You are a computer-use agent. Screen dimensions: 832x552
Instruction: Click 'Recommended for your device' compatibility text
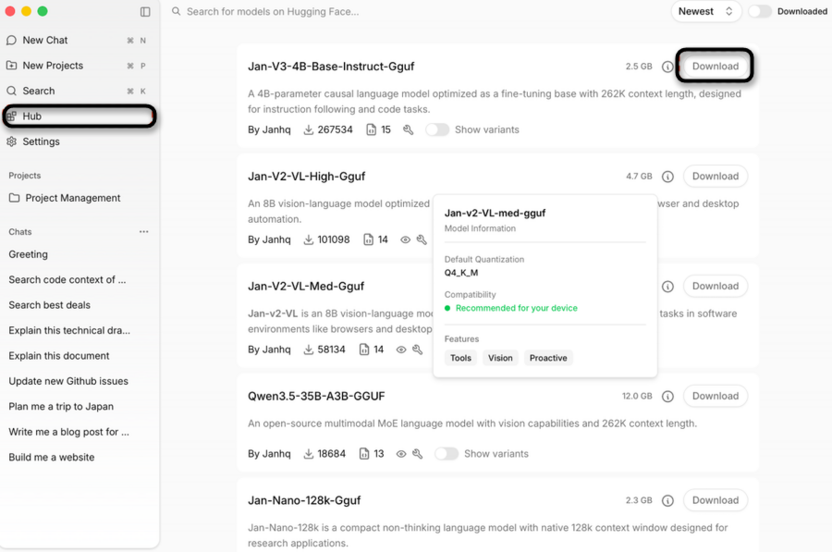click(x=516, y=308)
